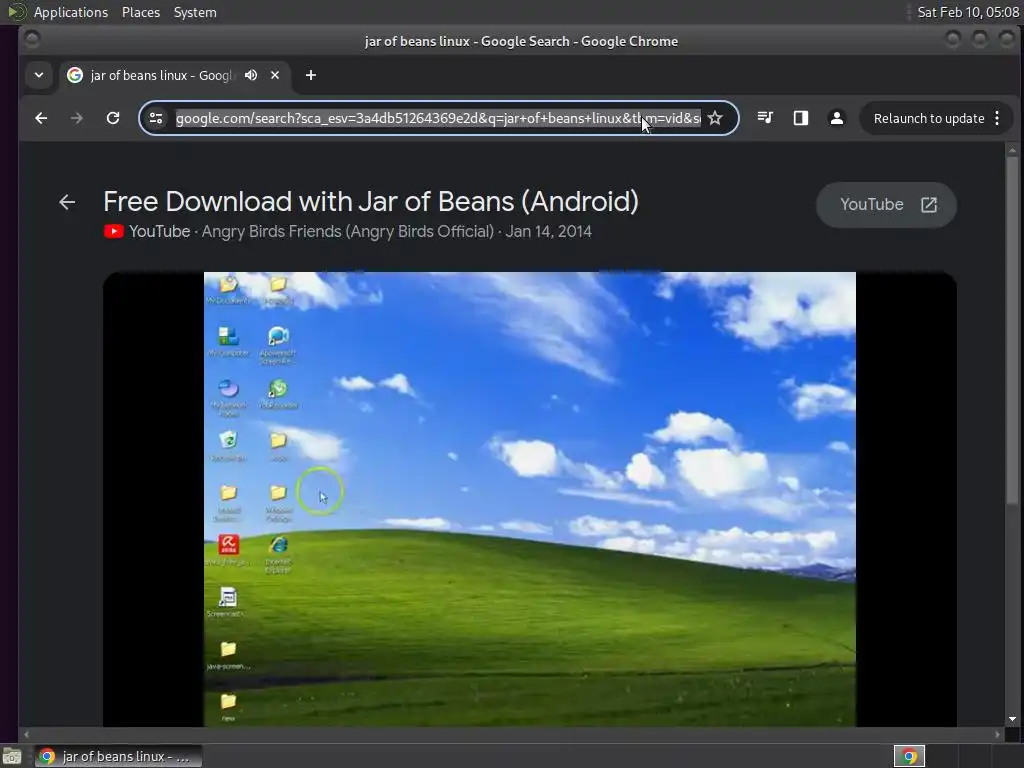The image size is (1024, 768).
Task: Open the window menu button at title bar left
Action: click(31, 40)
